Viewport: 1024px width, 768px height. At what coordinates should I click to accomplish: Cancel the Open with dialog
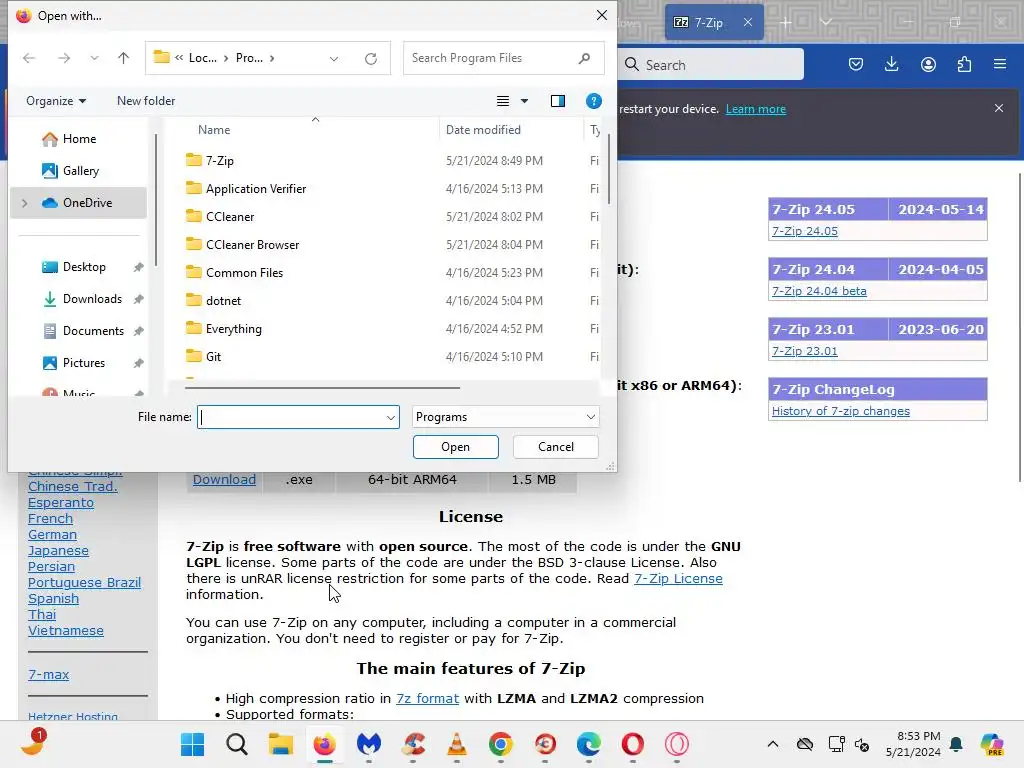click(x=556, y=447)
